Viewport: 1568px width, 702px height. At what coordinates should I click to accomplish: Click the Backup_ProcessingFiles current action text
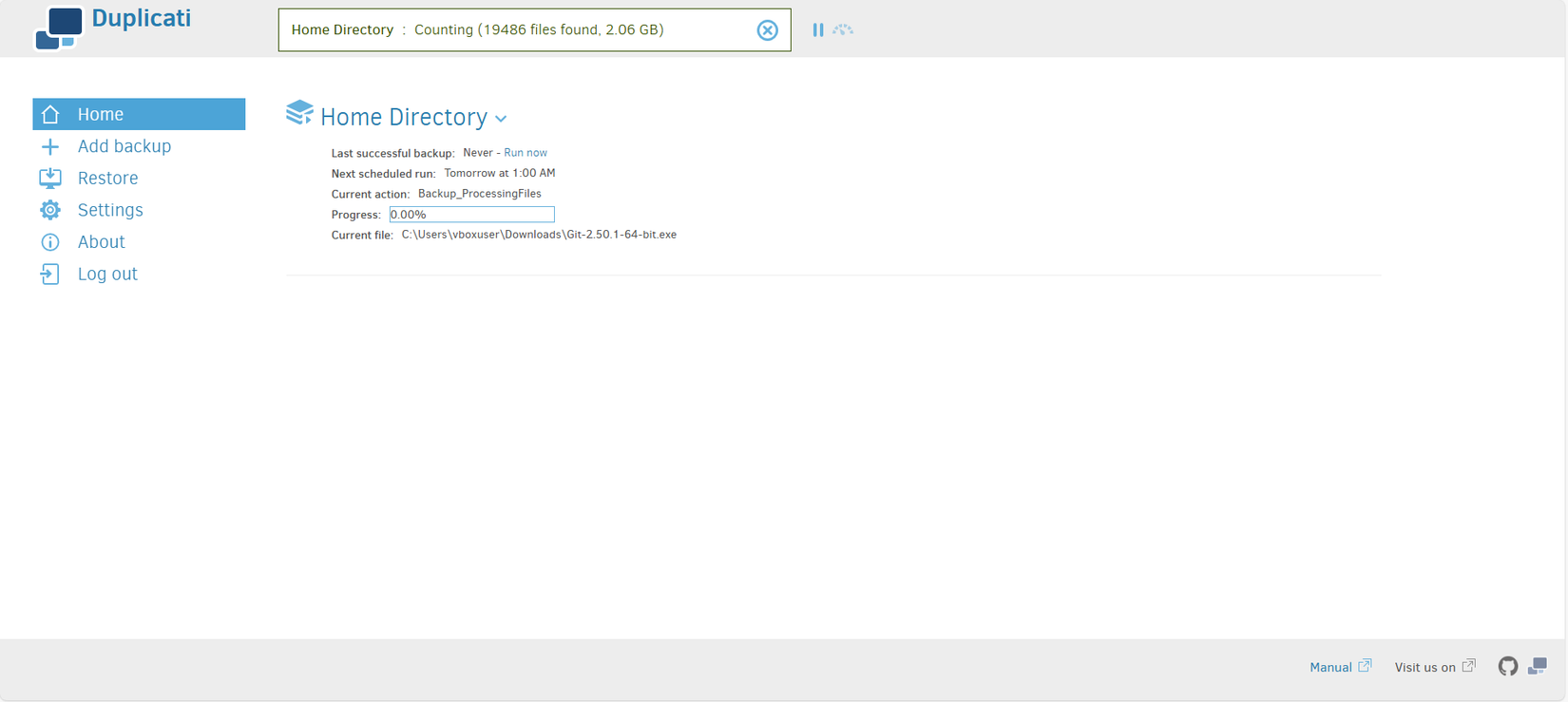click(480, 194)
